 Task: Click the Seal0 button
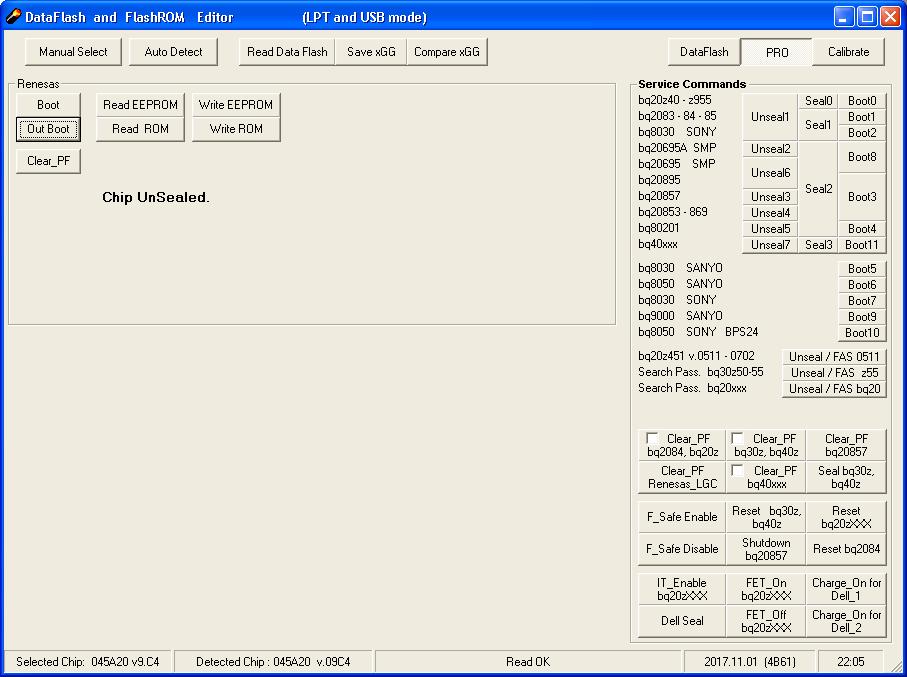[818, 101]
